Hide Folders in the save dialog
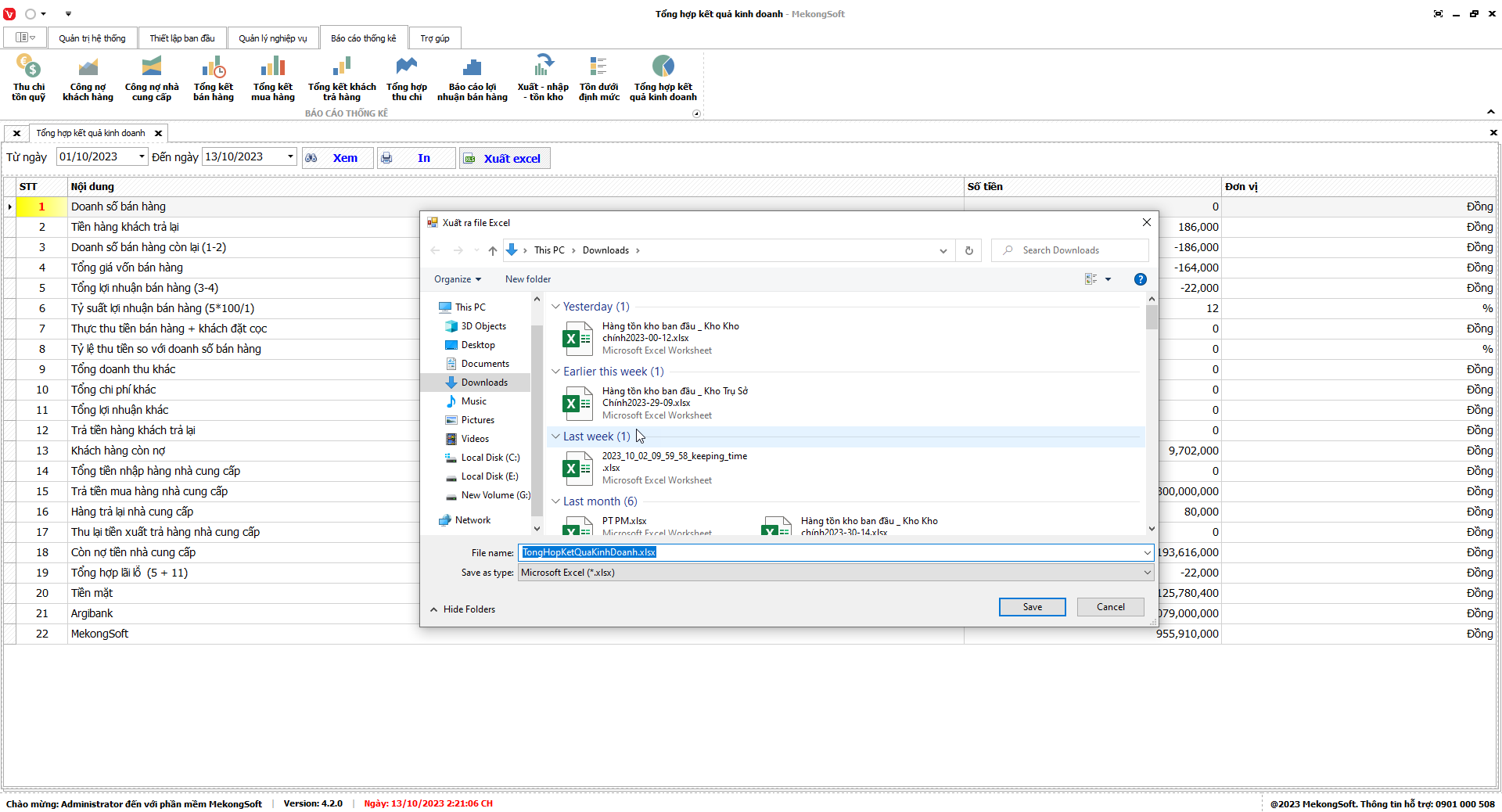 point(462,609)
